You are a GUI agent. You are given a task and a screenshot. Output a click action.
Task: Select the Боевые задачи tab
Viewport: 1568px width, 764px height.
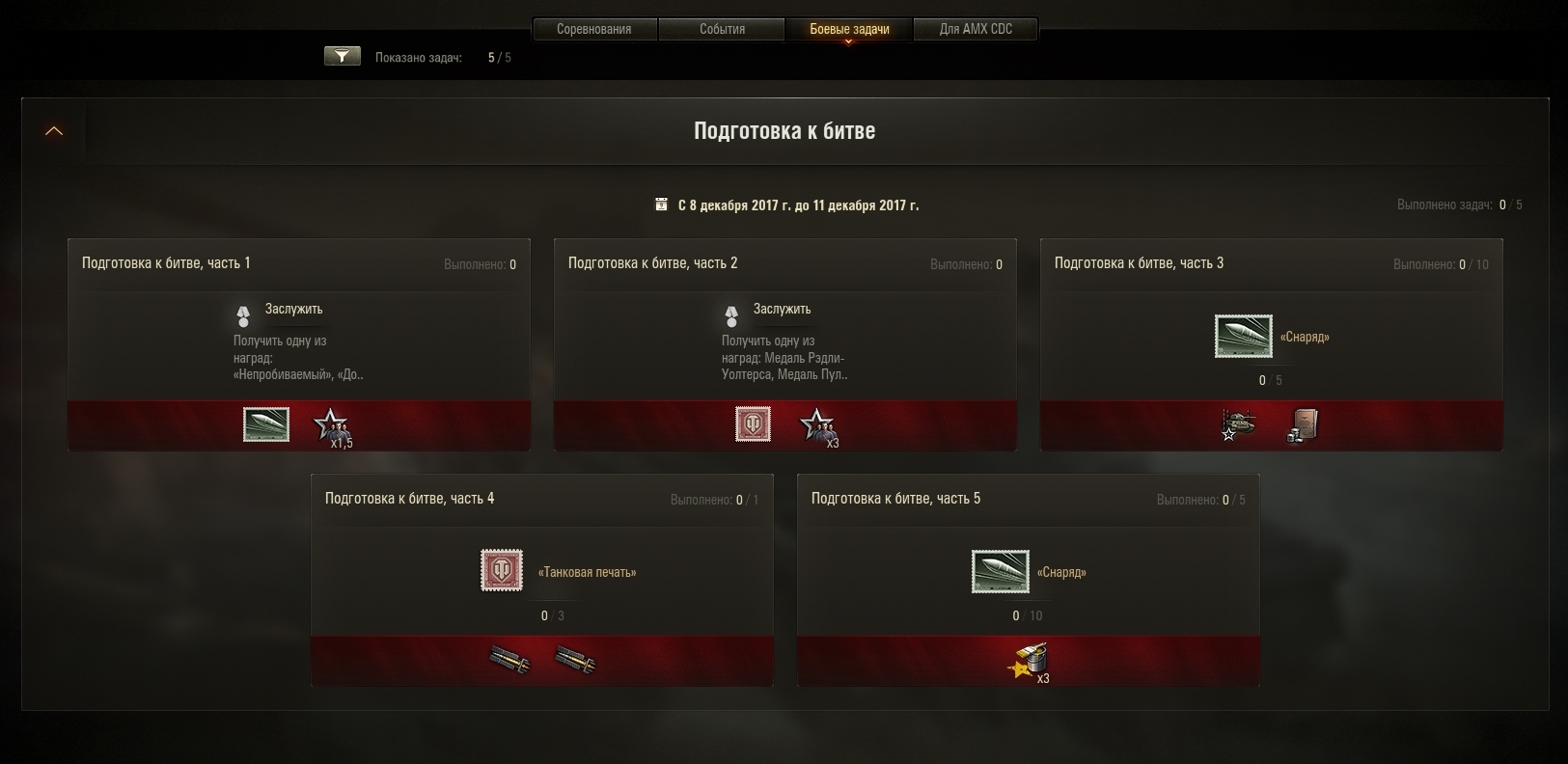(849, 29)
